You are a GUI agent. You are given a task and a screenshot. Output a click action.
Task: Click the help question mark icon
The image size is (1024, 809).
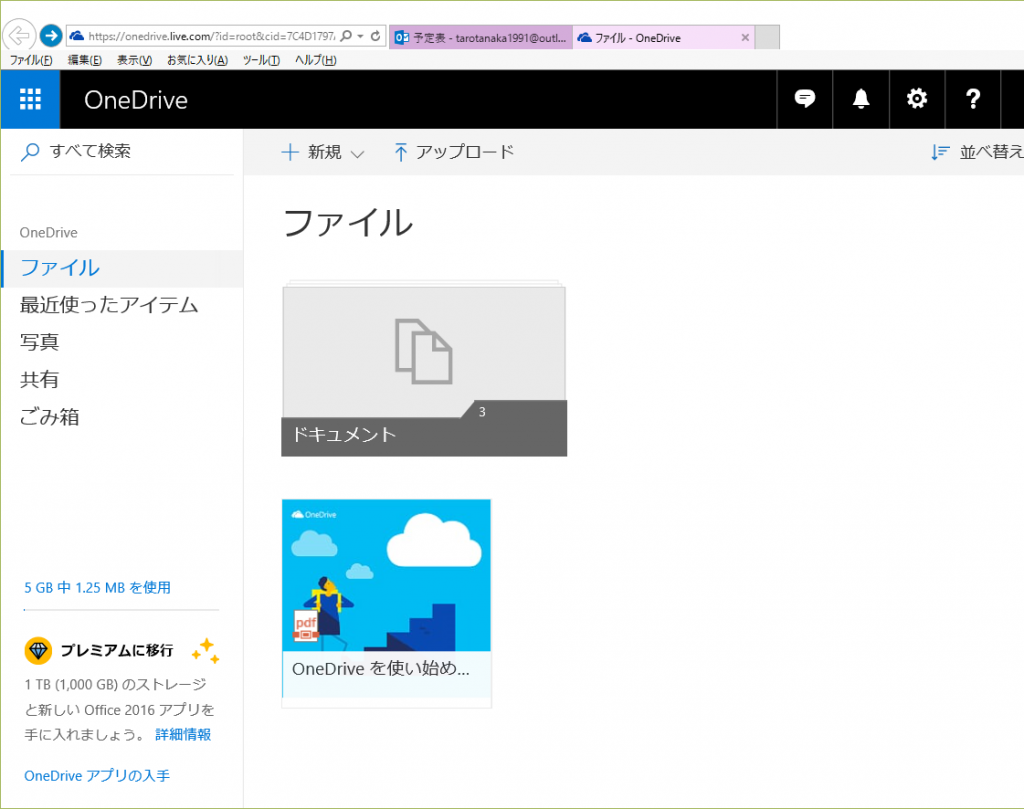click(972, 99)
